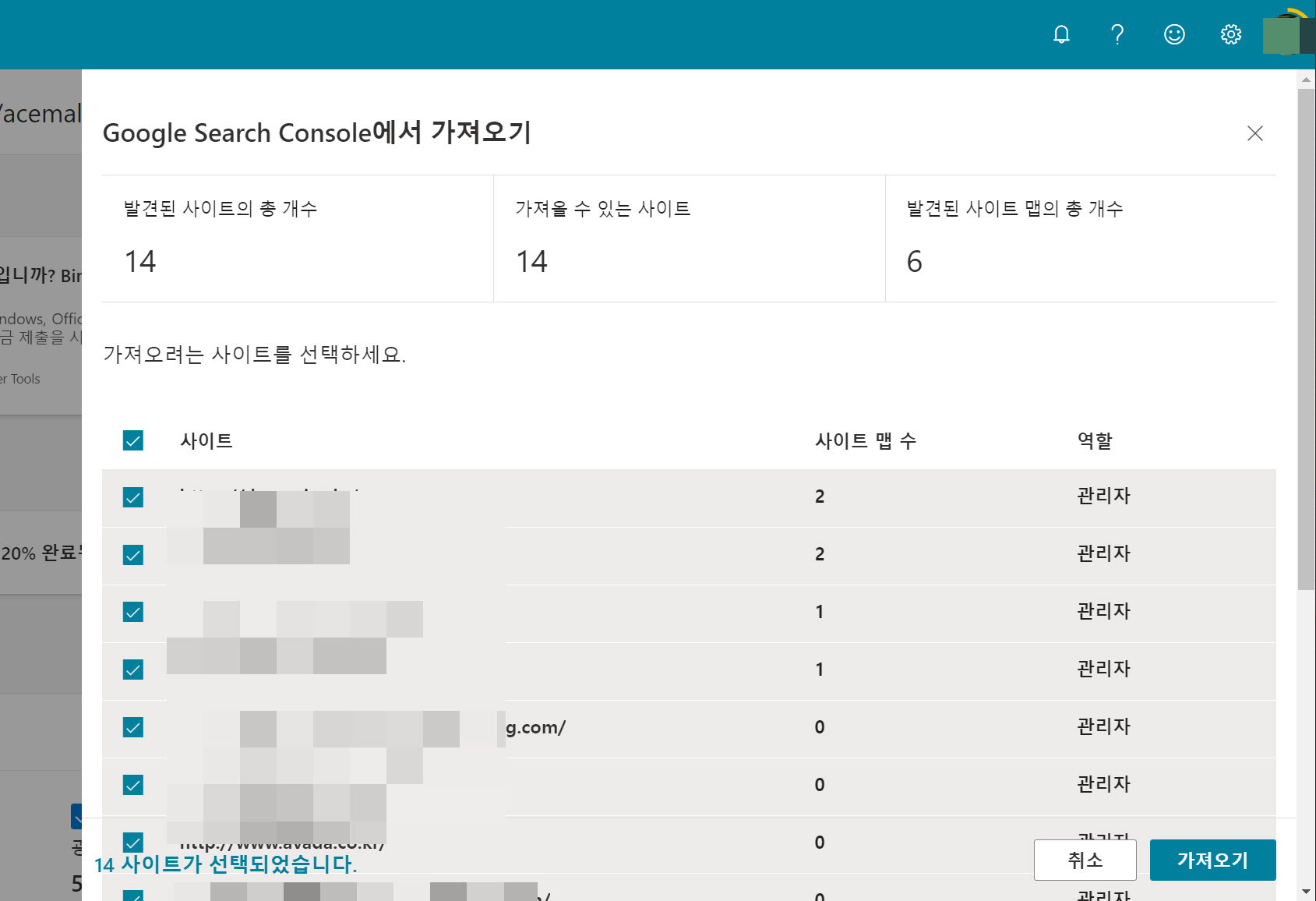Image resolution: width=1316 pixels, height=901 pixels.
Task: Uncheck the site ending in g.com
Action: click(133, 727)
